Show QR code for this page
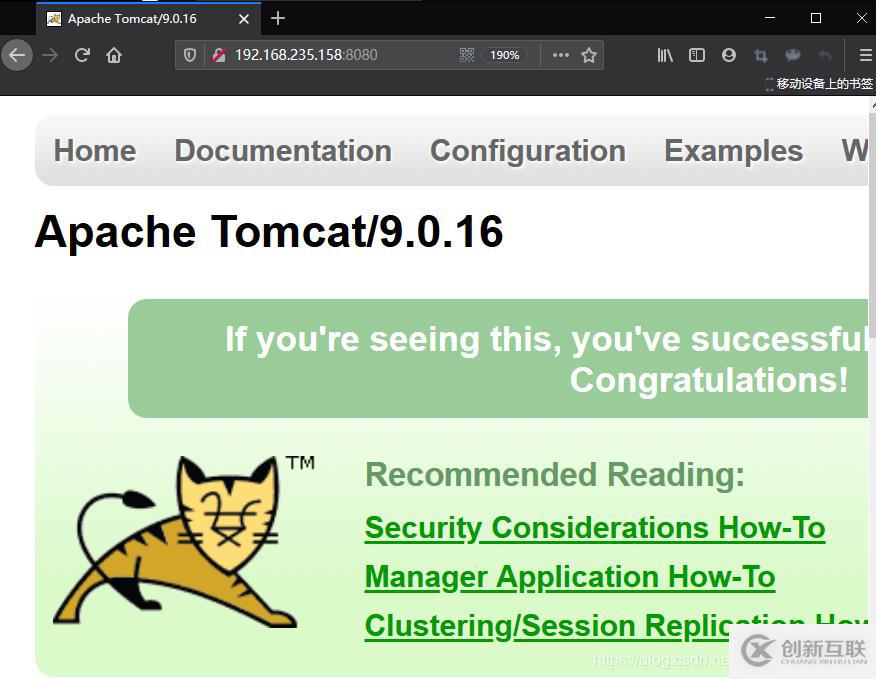The height and width of the screenshot is (679, 876). (x=466, y=55)
